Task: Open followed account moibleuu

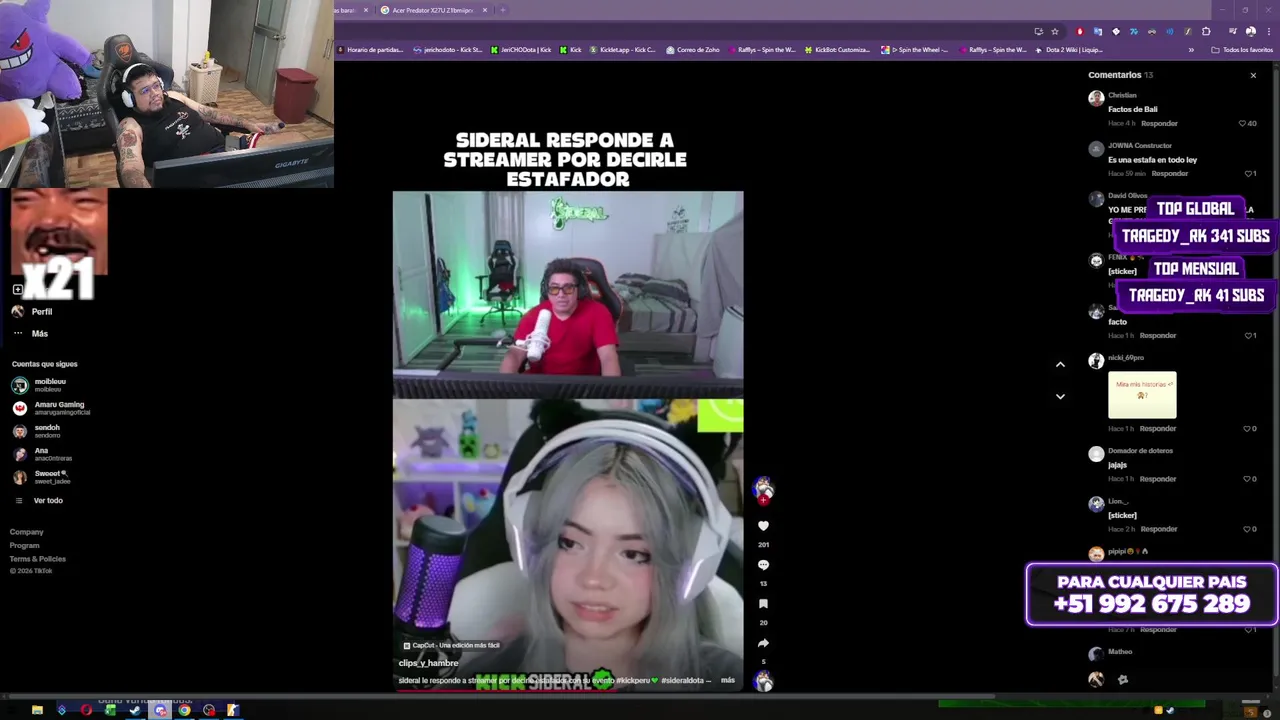Action: 40,385
